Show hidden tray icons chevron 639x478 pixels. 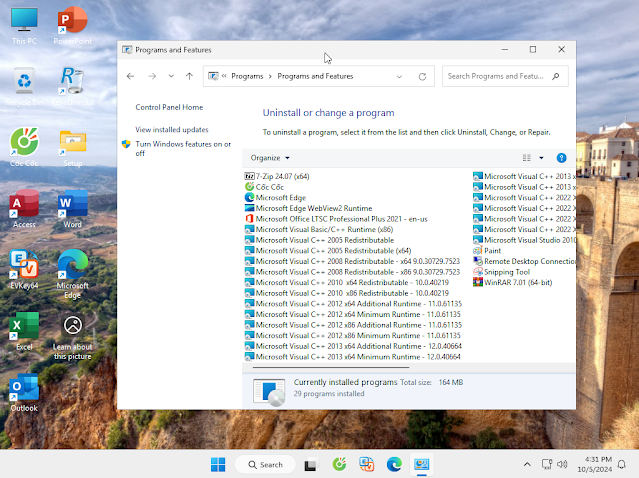[527, 464]
